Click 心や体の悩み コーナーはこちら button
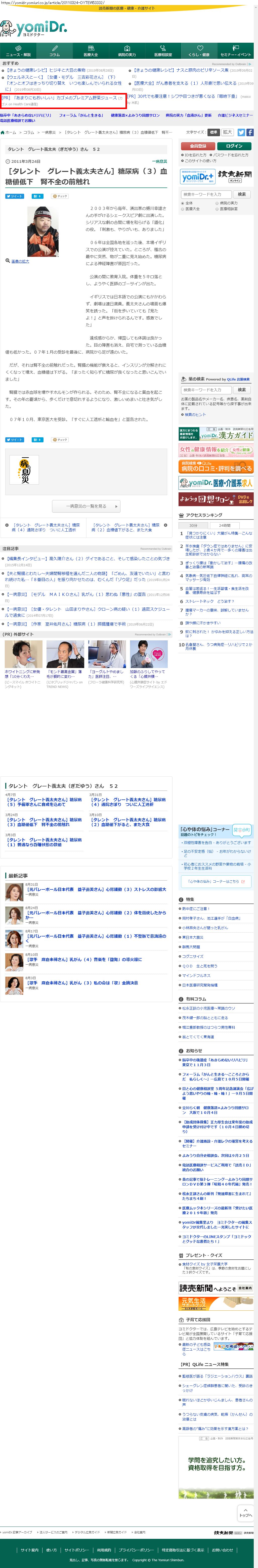Image resolution: width=258 pixels, height=1568 pixels. pos(216,881)
